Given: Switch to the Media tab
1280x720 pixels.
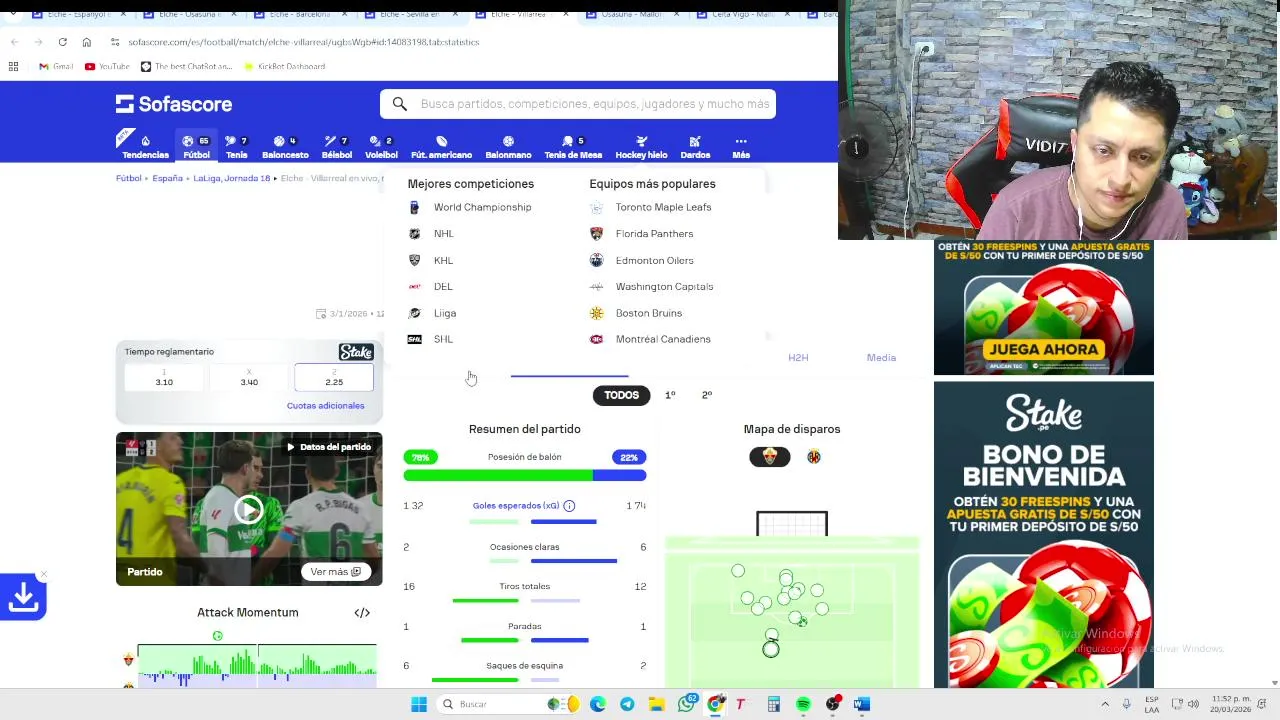Looking at the screenshot, I should coord(881,357).
